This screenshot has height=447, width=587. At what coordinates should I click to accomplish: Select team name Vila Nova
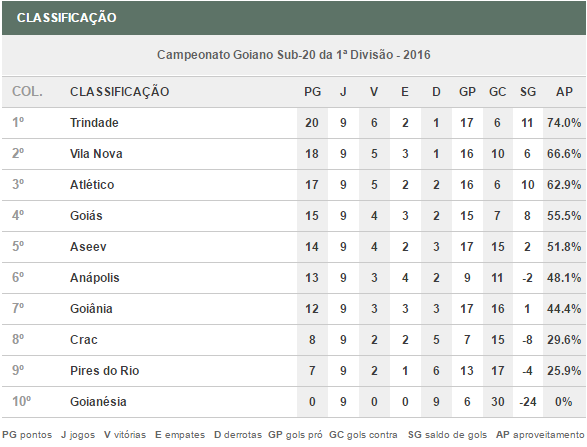click(x=96, y=154)
